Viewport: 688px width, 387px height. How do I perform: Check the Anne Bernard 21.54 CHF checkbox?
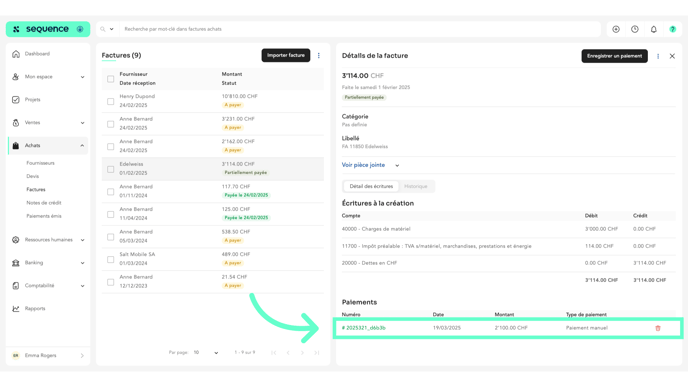point(111,282)
